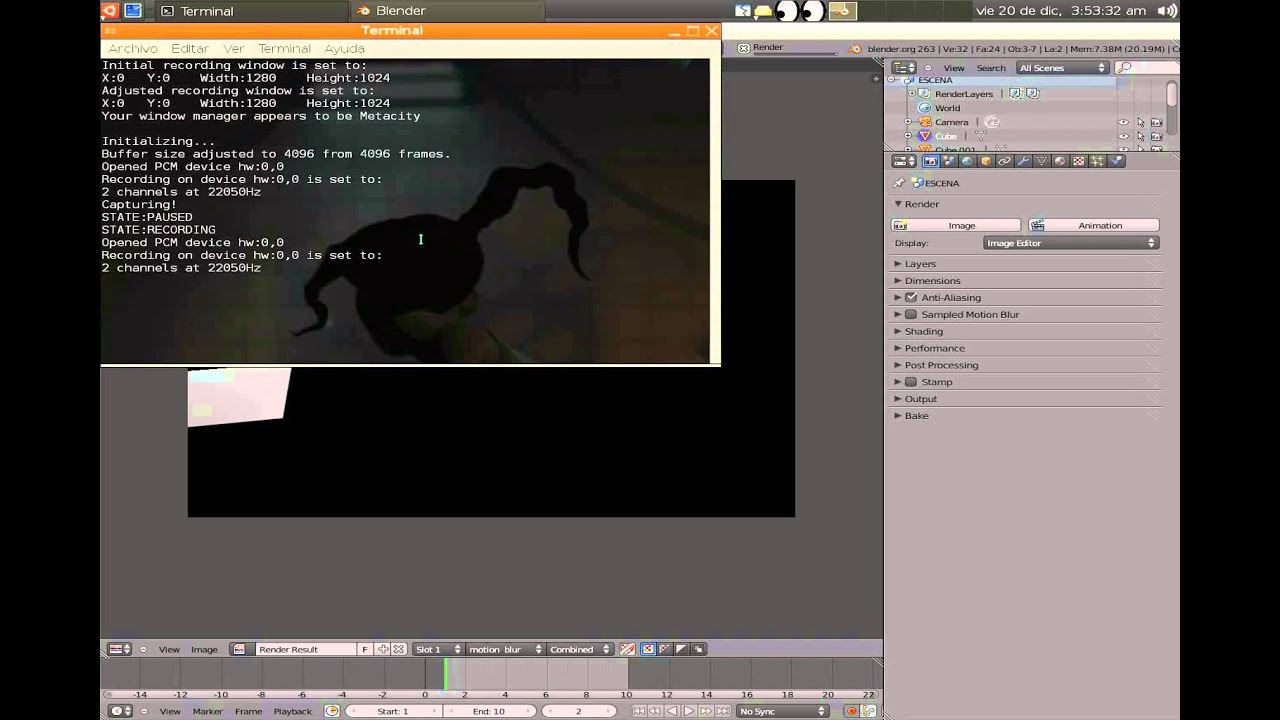1280x720 pixels.
Task: Expand the Post Processing panel
Action: click(x=941, y=366)
